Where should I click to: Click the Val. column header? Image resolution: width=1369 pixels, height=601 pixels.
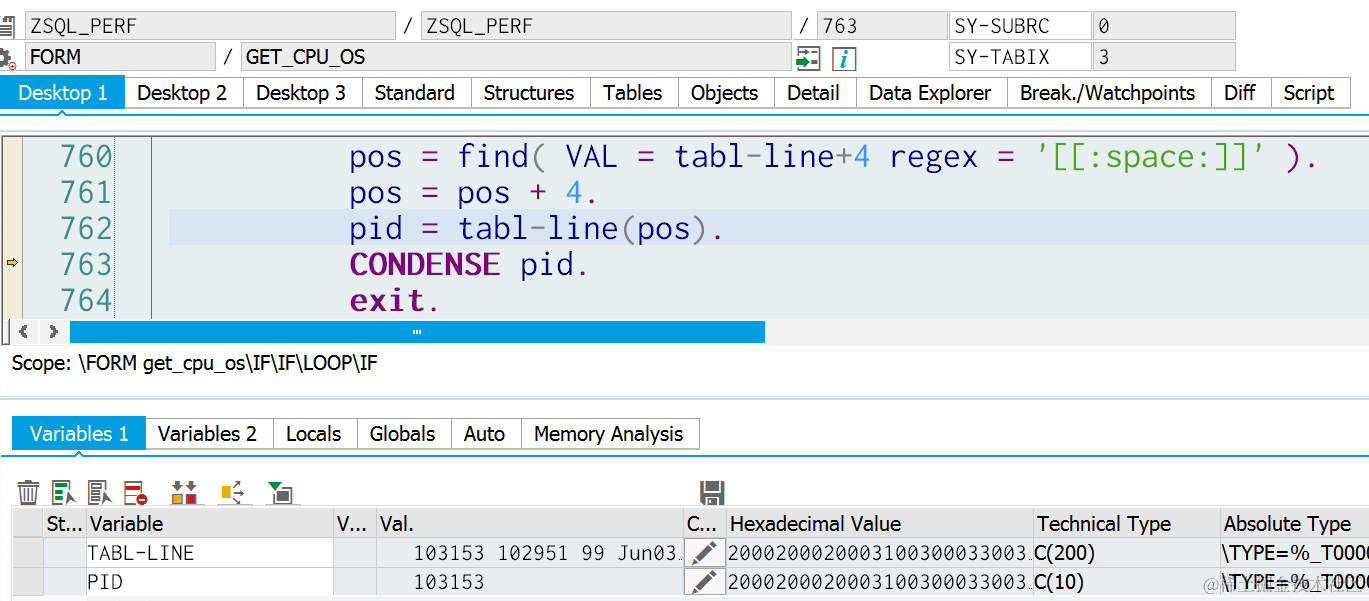click(529, 524)
